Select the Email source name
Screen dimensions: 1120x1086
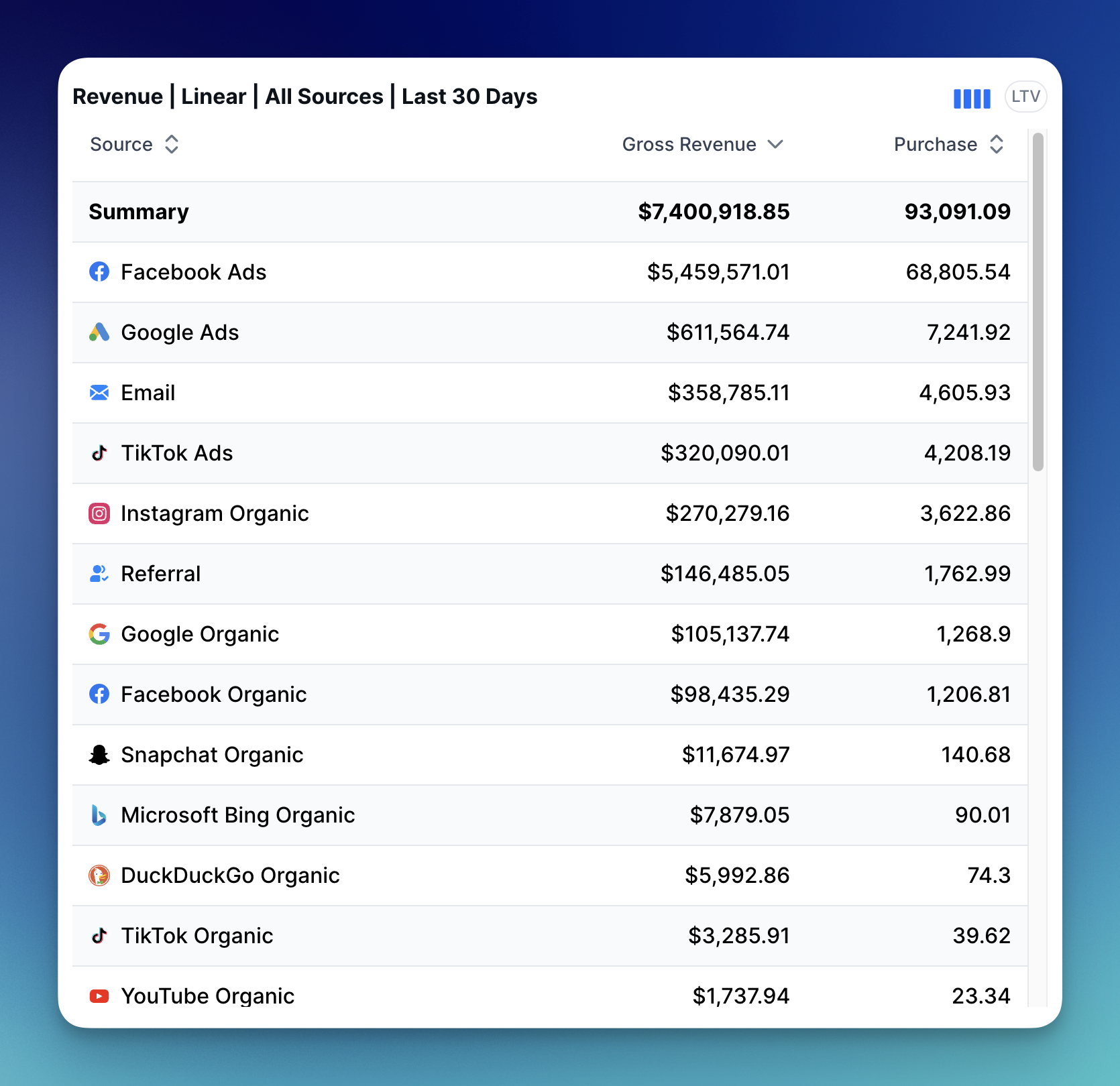pyautogui.click(x=148, y=393)
